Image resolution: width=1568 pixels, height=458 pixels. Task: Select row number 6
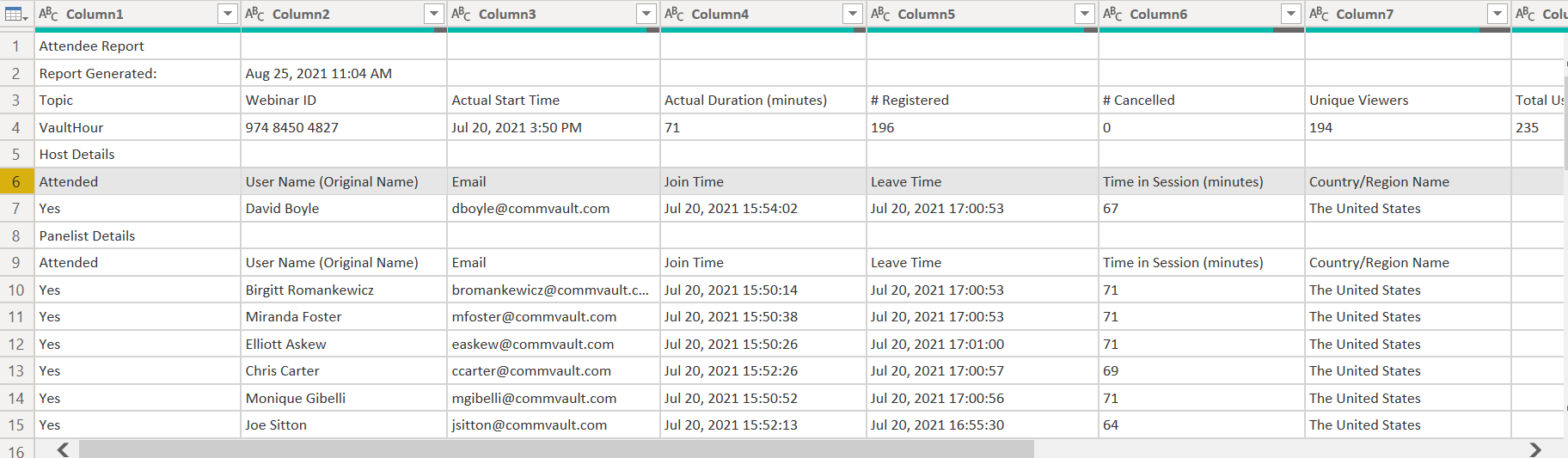pos(16,181)
